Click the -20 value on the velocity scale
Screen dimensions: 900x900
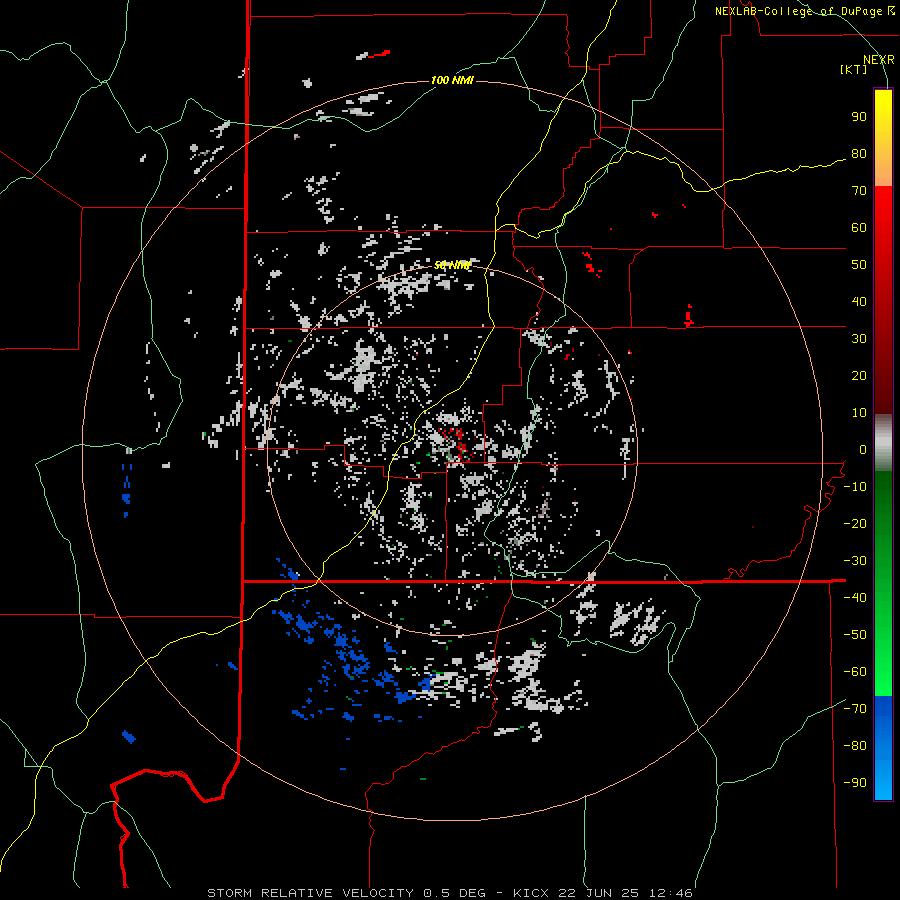click(x=855, y=524)
